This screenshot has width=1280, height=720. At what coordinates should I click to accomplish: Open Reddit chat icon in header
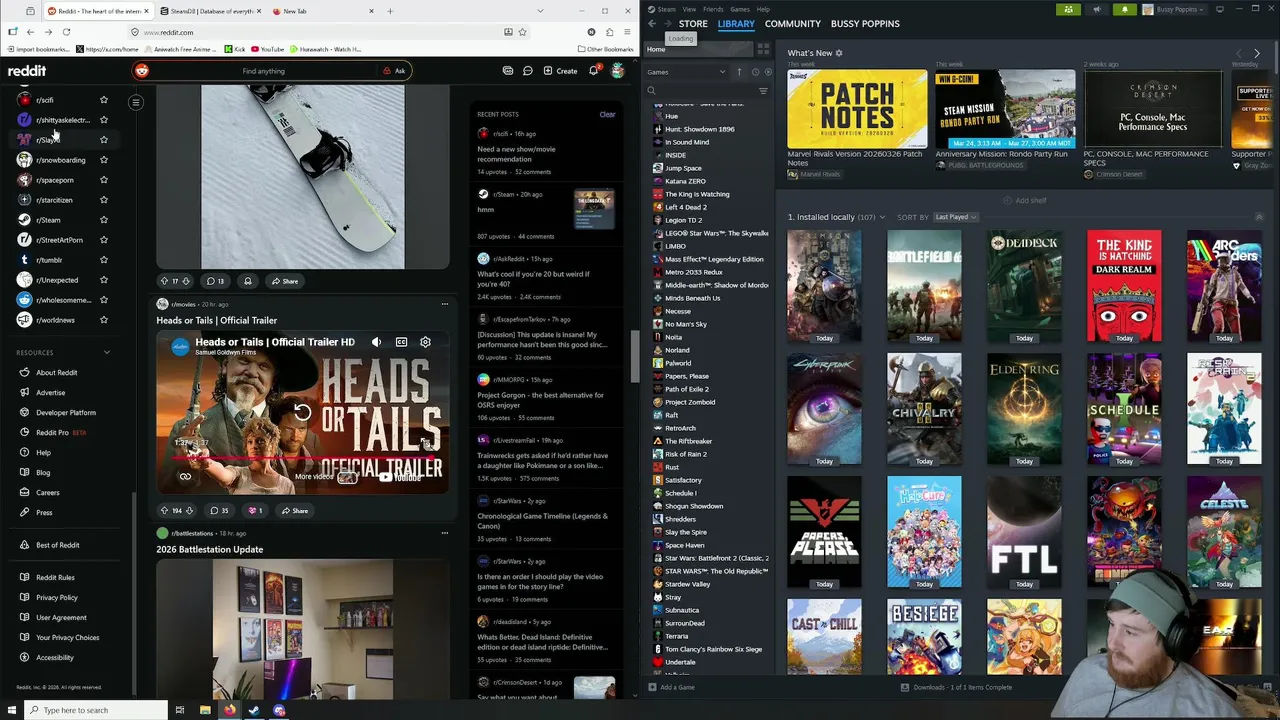point(528,71)
